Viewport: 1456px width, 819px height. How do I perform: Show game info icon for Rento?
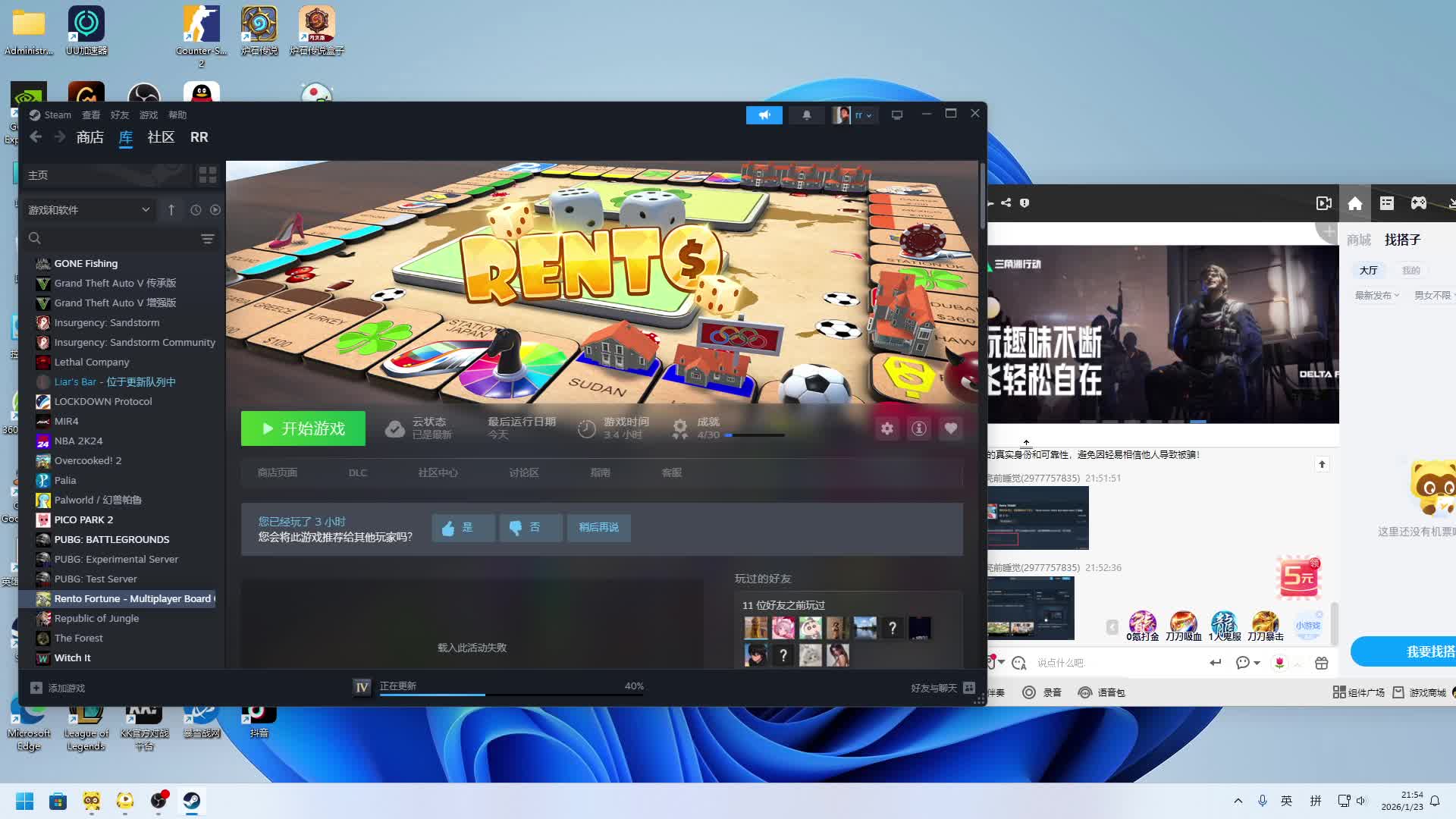[918, 429]
